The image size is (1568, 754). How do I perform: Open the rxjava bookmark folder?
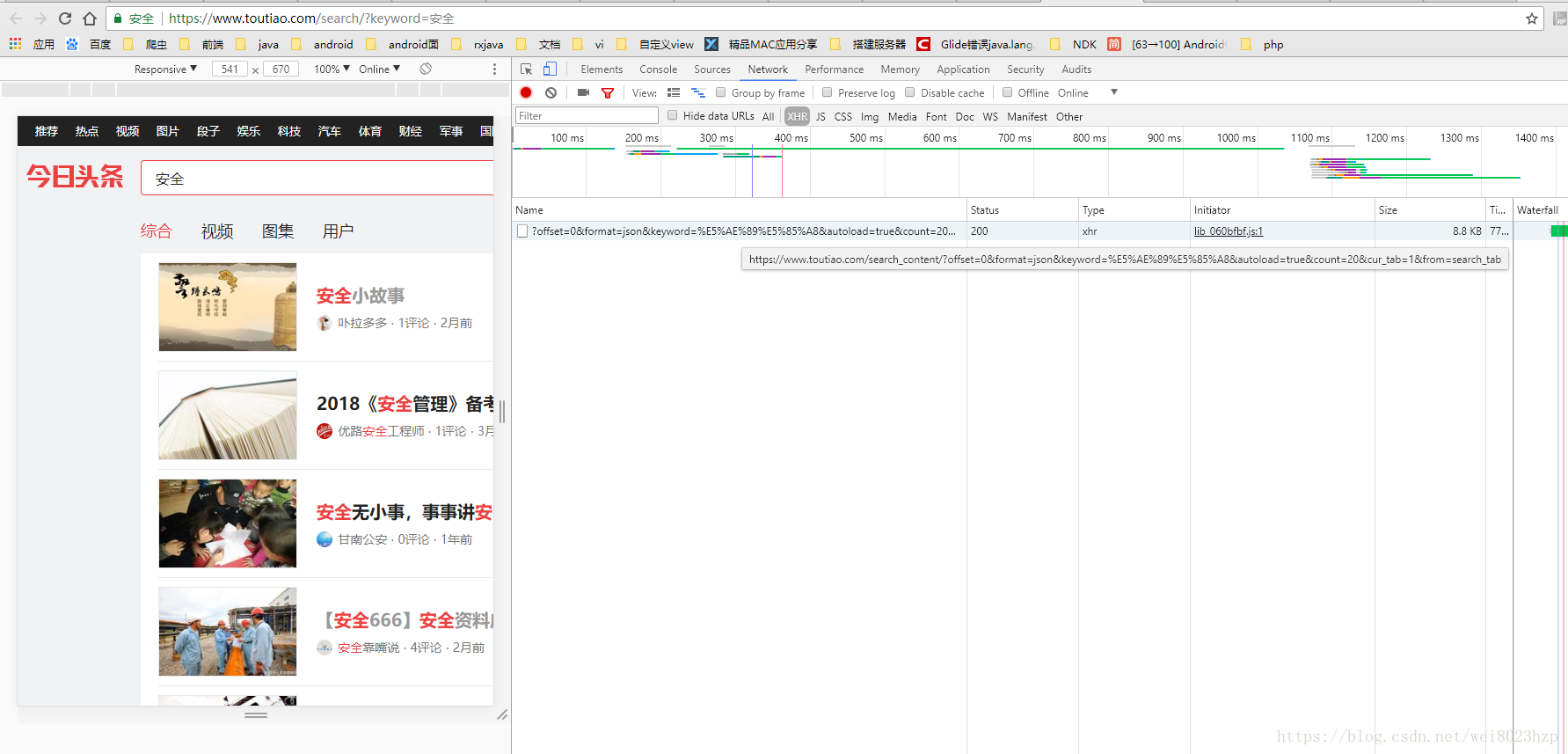pyautogui.click(x=478, y=44)
